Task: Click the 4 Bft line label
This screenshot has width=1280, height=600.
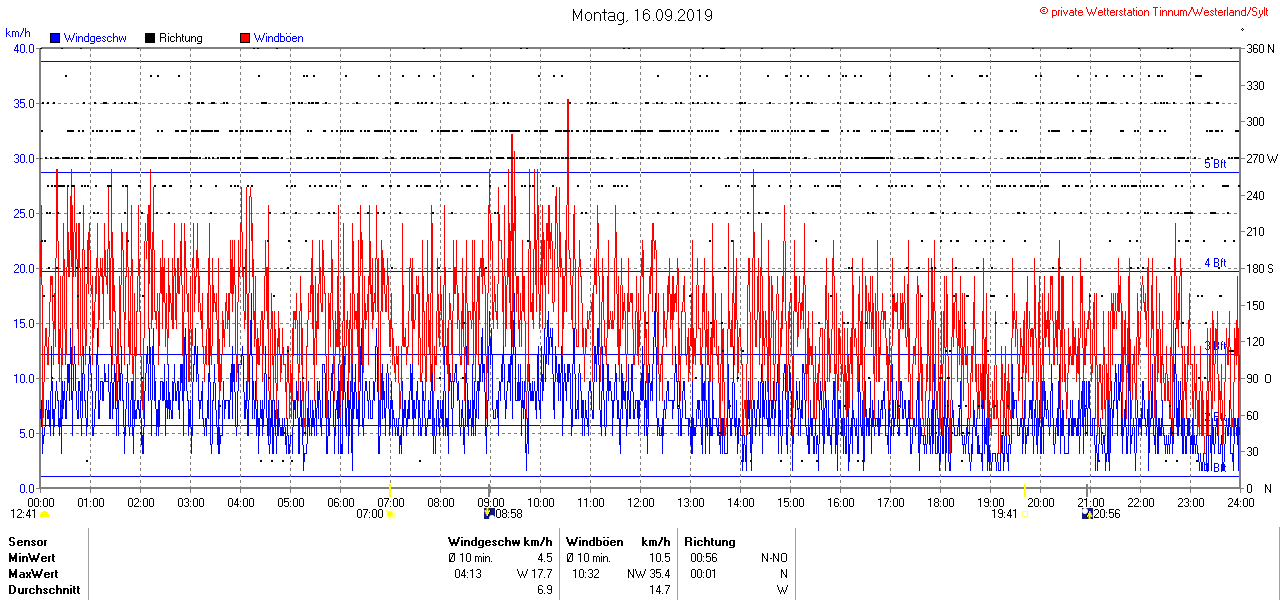Action: (1215, 263)
